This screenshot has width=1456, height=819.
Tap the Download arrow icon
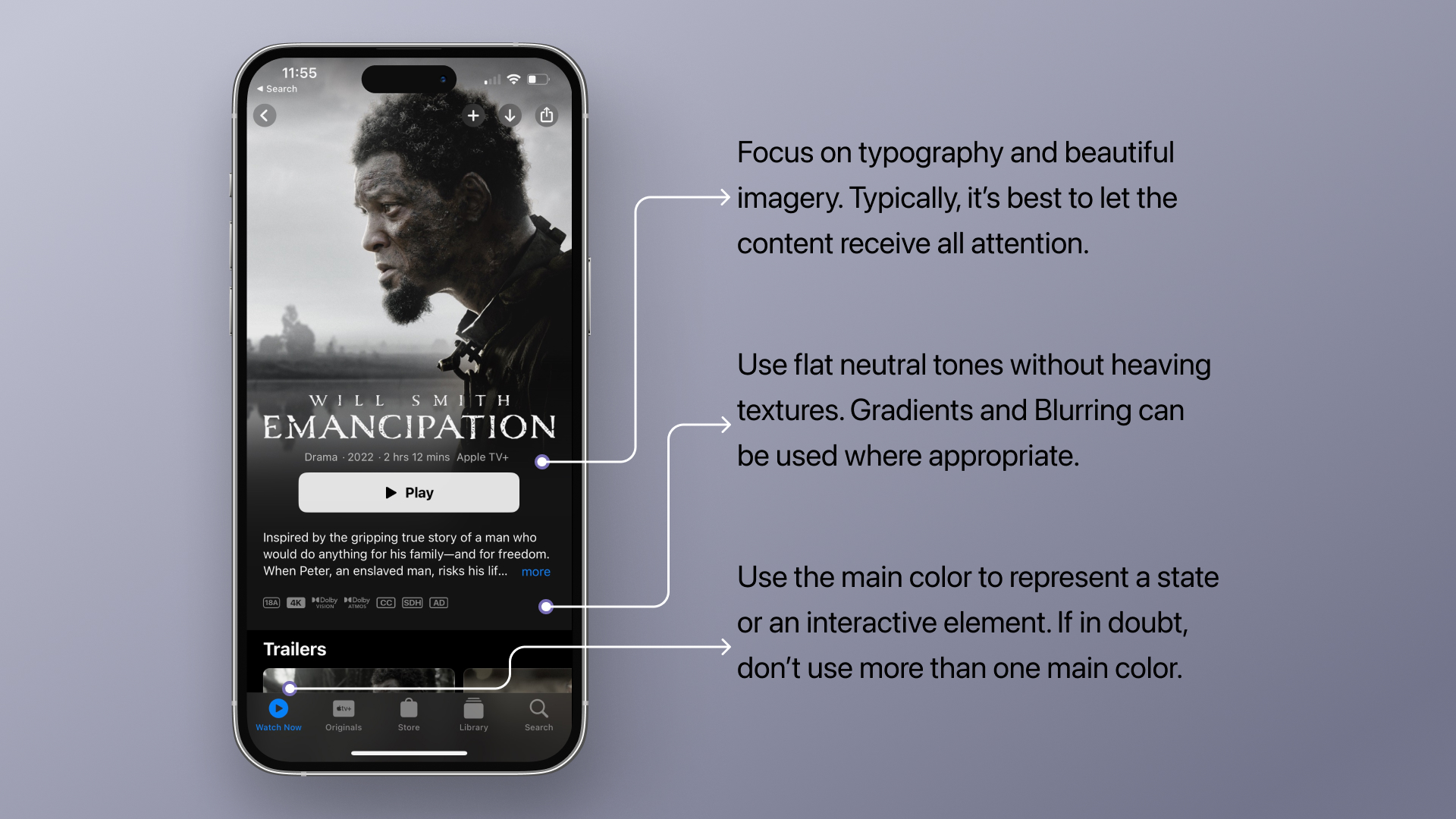[511, 115]
